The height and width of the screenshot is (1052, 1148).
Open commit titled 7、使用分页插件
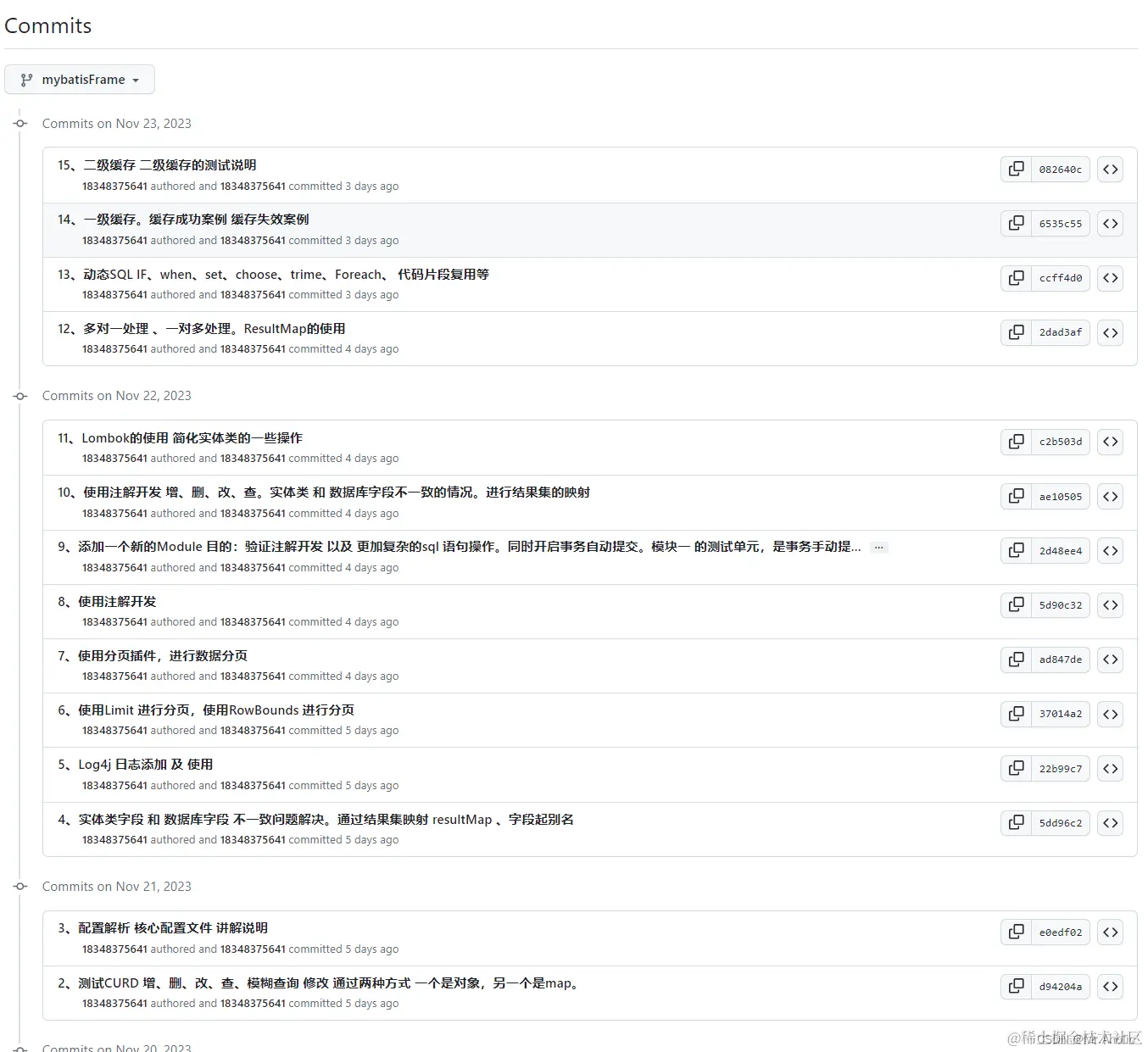pyautogui.click(x=153, y=656)
